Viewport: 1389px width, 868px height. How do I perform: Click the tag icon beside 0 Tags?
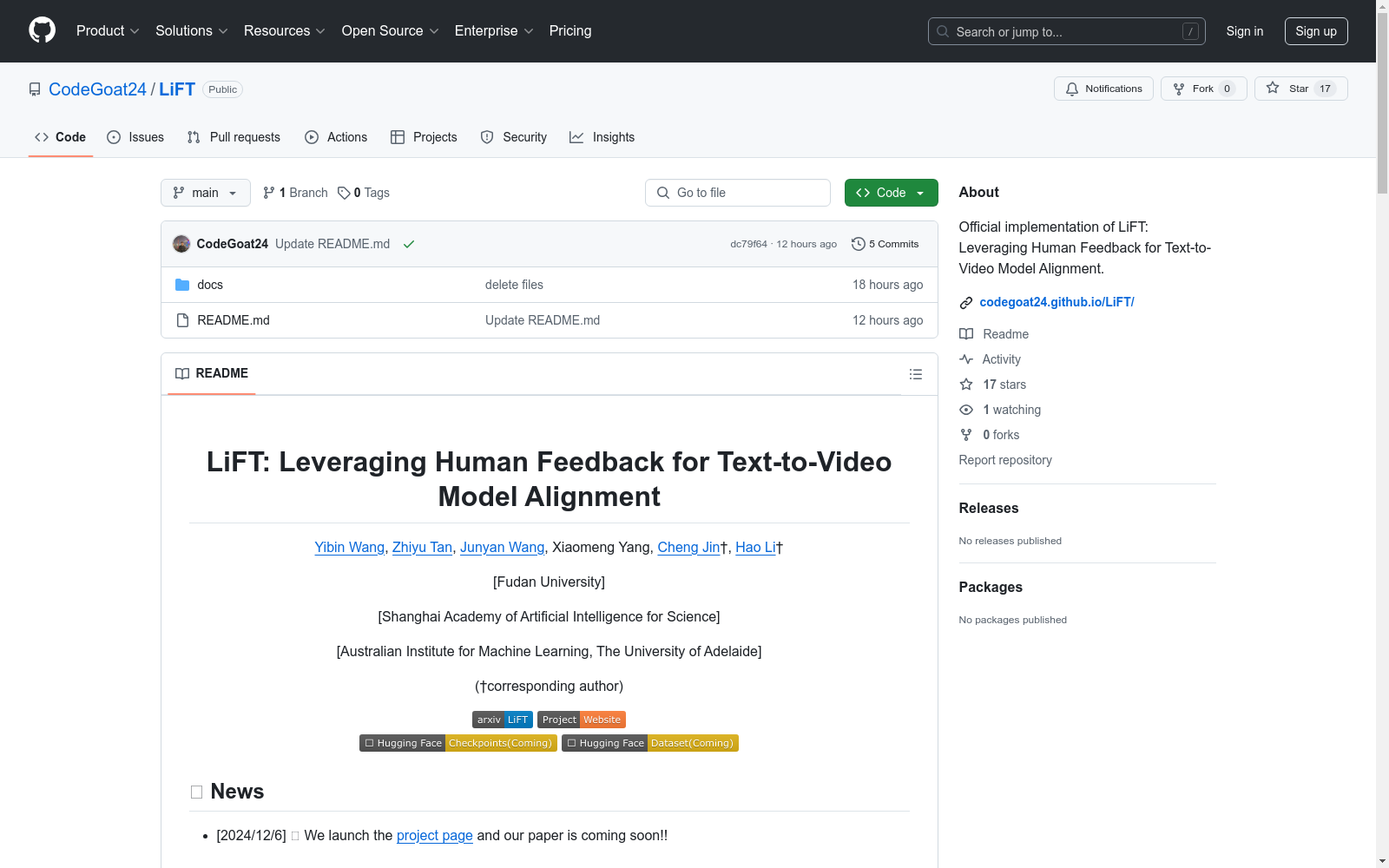(x=344, y=193)
